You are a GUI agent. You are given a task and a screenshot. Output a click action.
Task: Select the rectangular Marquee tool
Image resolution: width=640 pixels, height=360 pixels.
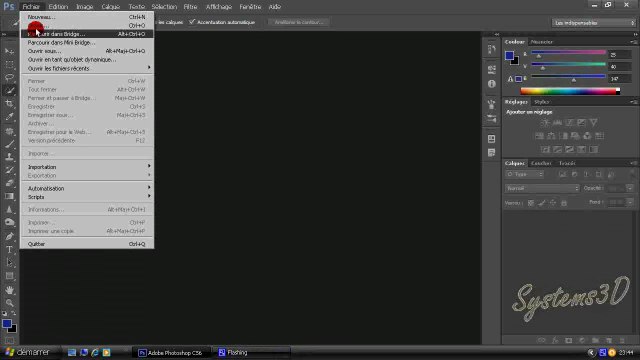(x=9, y=64)
